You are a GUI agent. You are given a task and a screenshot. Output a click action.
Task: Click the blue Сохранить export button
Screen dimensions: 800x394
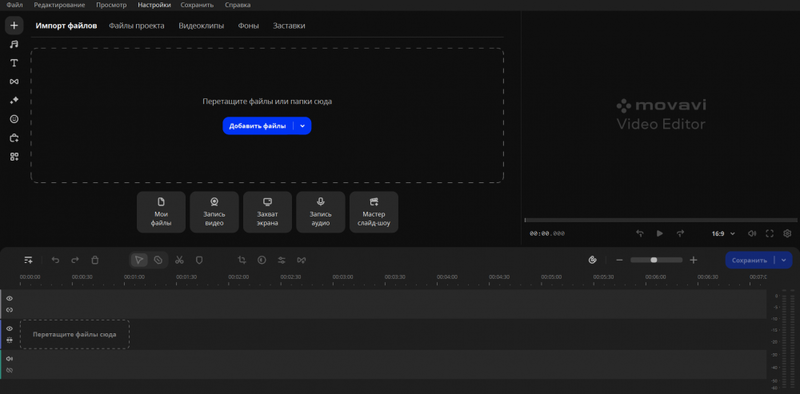pyautogui.click(x=749, y=260)
